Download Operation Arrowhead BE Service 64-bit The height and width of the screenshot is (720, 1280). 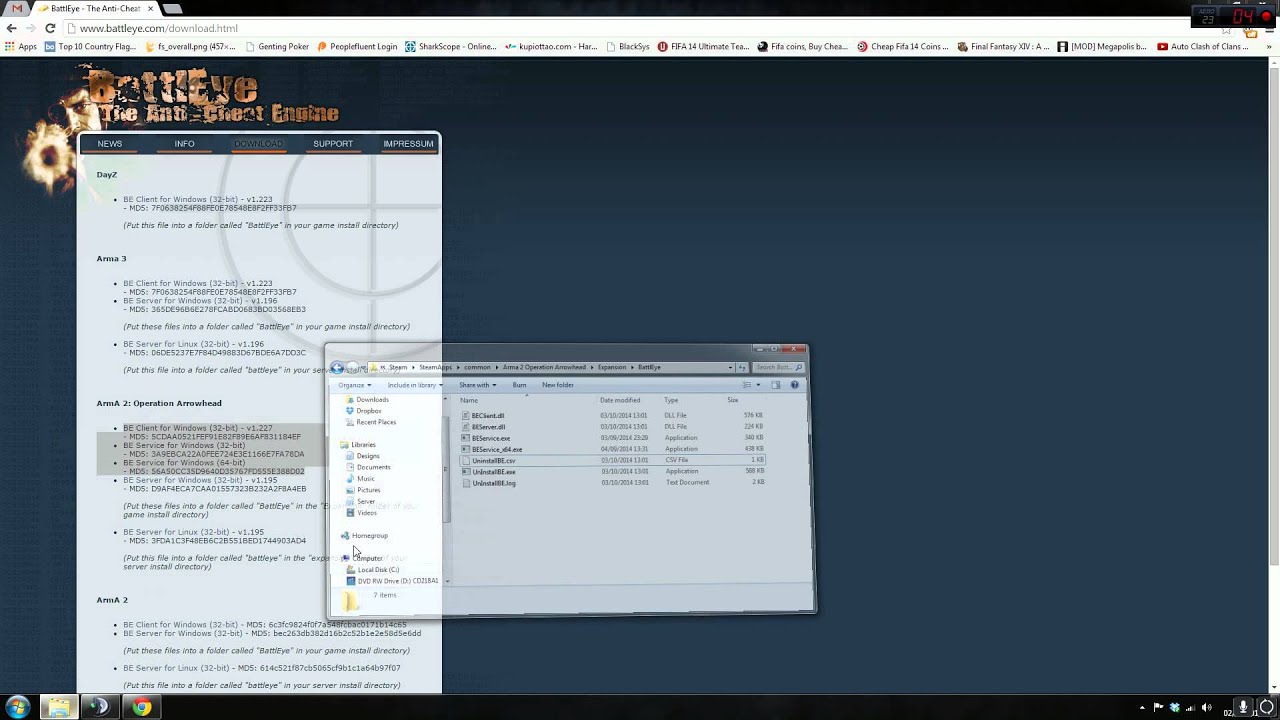[184, 463]
